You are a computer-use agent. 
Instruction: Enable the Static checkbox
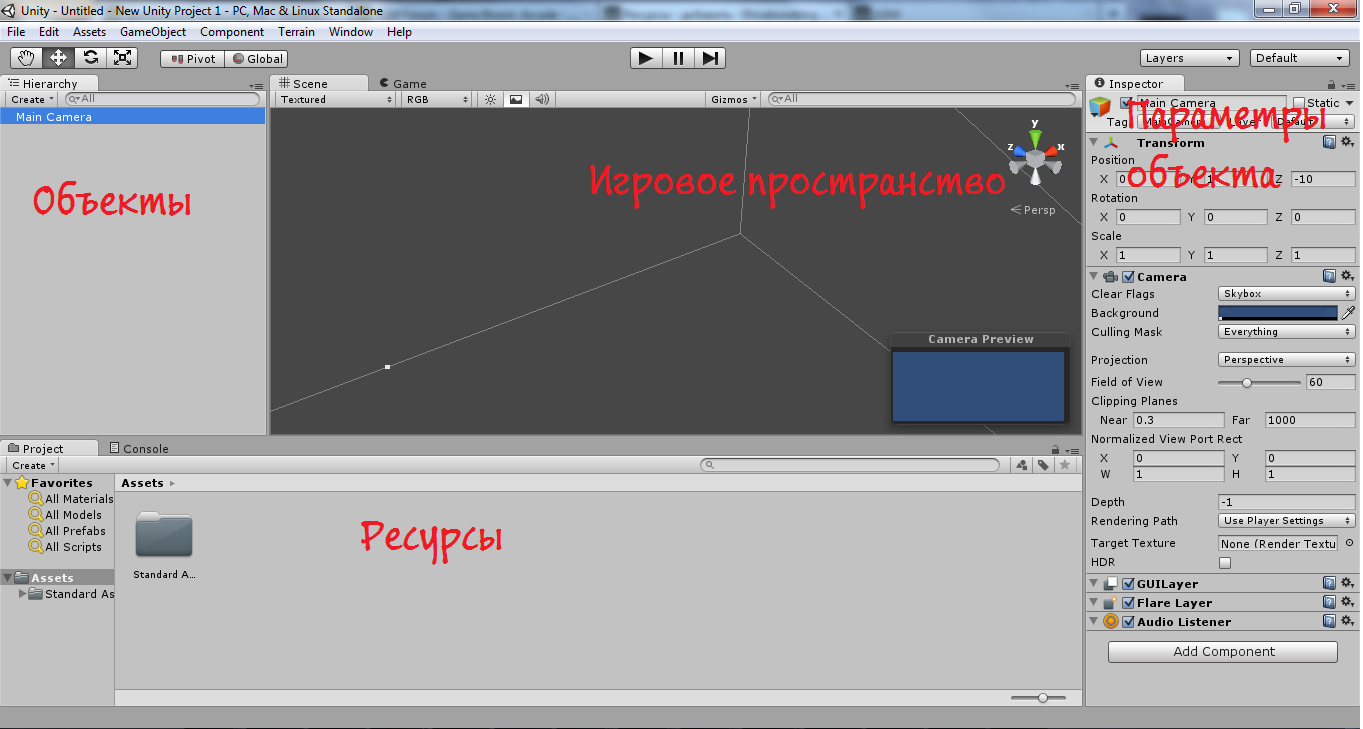[1299, 103]
